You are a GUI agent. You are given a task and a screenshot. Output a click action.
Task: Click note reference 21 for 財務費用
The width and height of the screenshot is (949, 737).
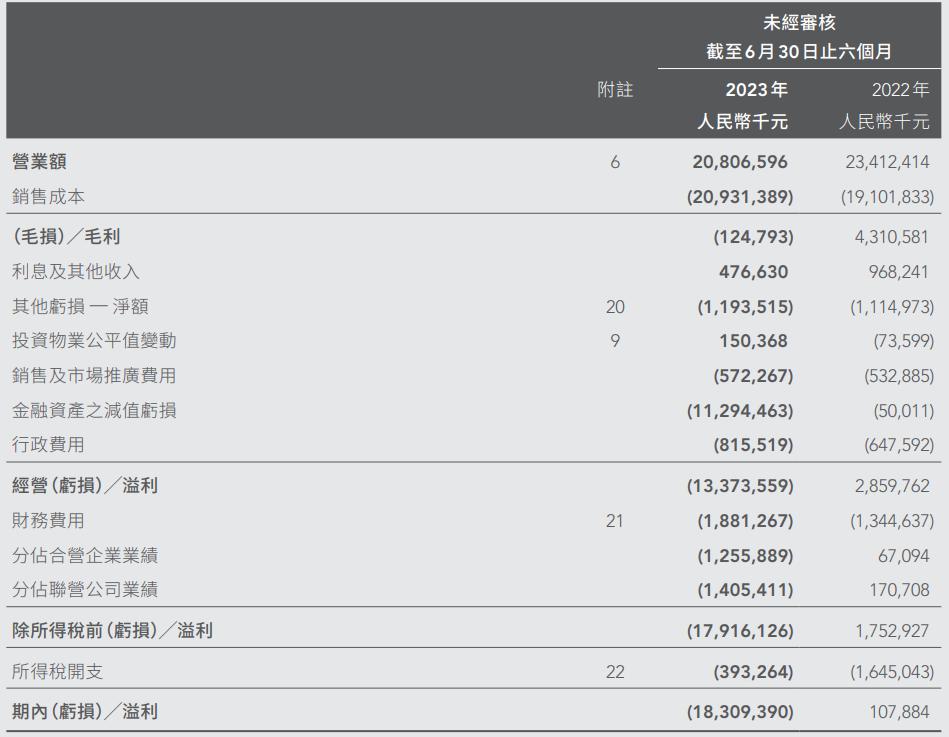pyautogui.click(x=615, y=521)
